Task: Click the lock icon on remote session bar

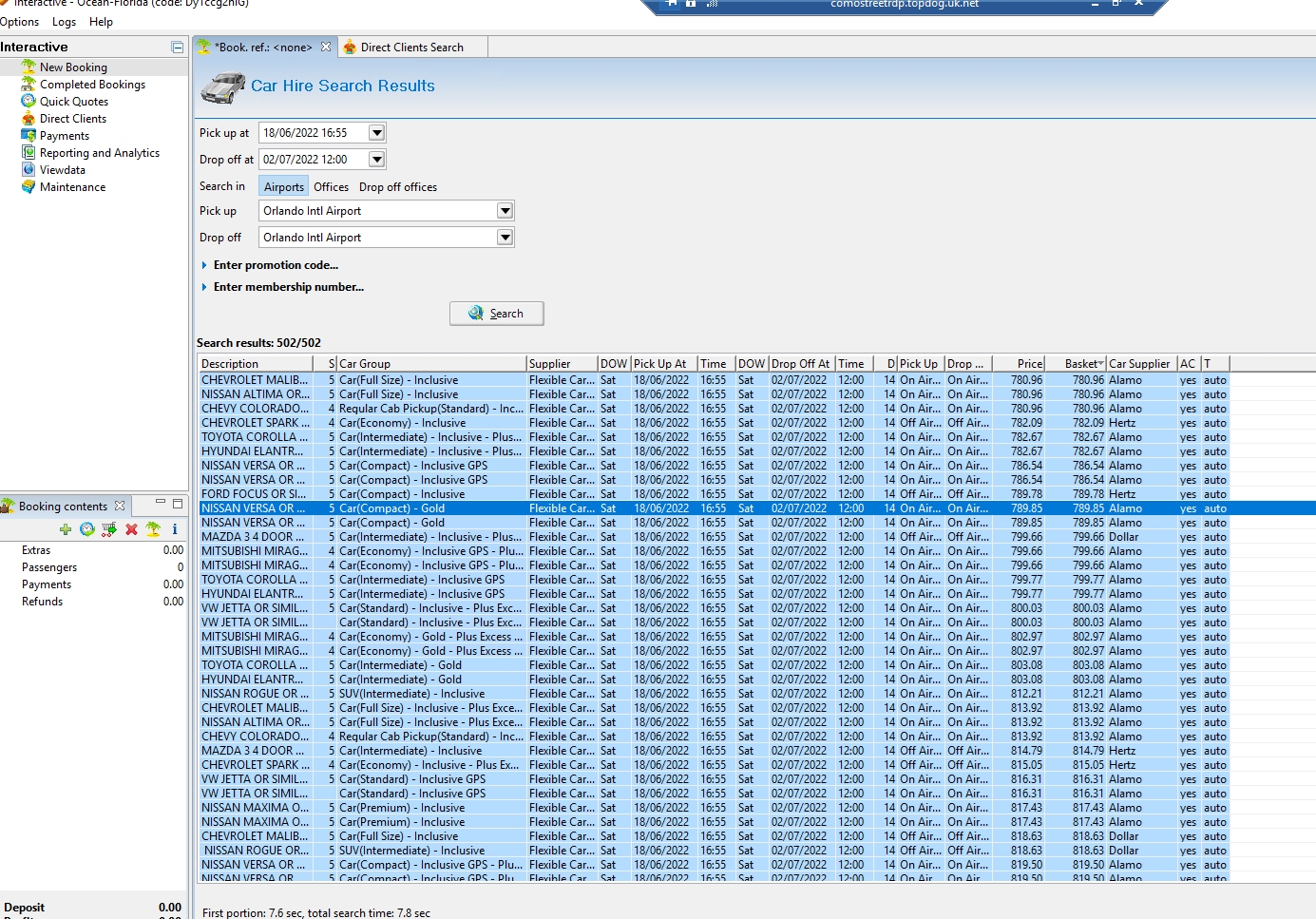Action: pyautogui.click(x=691, y=4)
